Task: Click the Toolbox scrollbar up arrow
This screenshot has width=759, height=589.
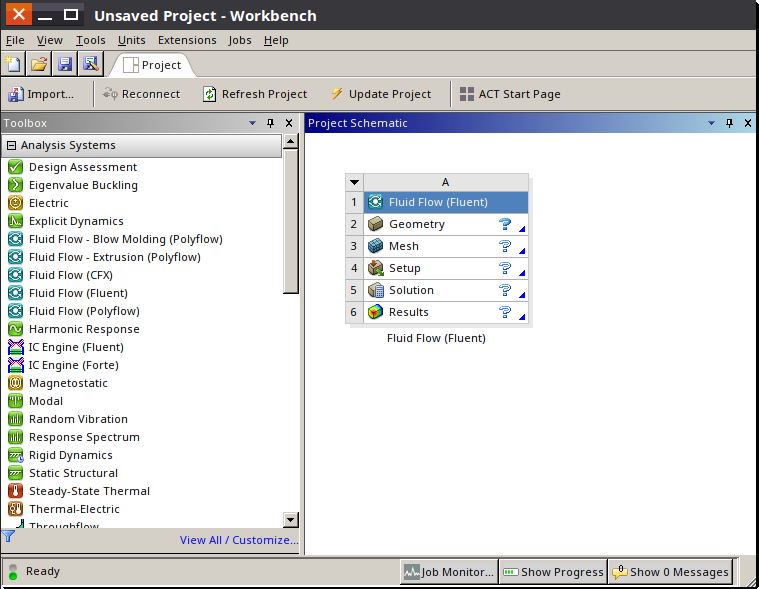Action: tap(290, 141)
